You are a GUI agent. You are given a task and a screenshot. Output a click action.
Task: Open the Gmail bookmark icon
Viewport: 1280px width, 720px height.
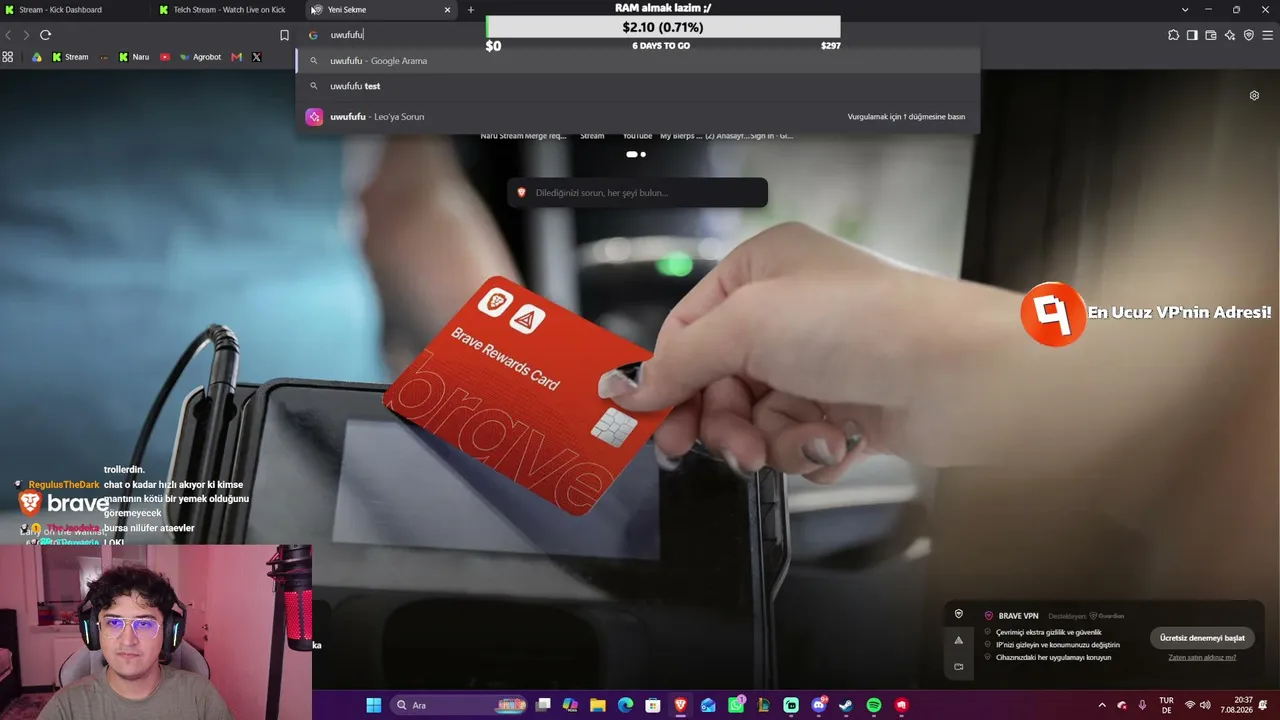click(x=237, y=57)
